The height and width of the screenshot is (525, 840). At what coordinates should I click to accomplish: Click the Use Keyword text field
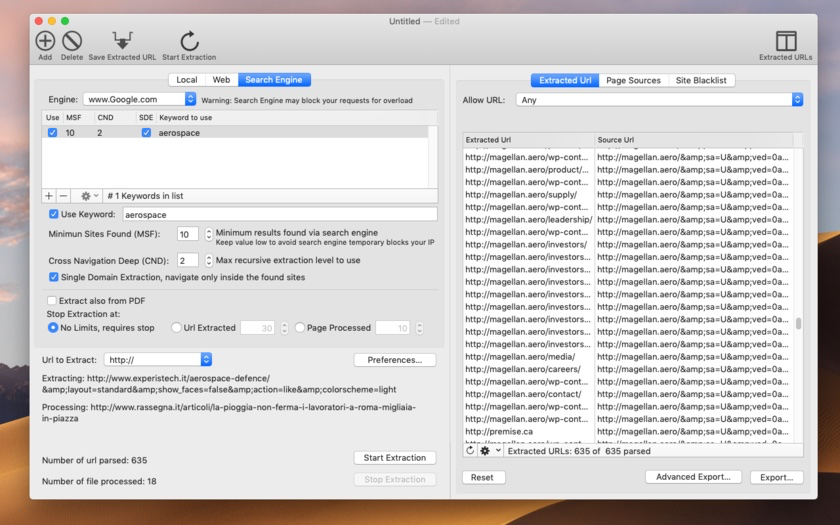[x=279, y=214]
